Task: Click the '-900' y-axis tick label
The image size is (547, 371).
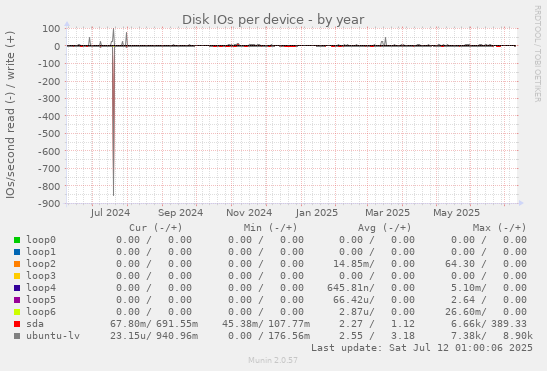Action: (x=49, y=203)
